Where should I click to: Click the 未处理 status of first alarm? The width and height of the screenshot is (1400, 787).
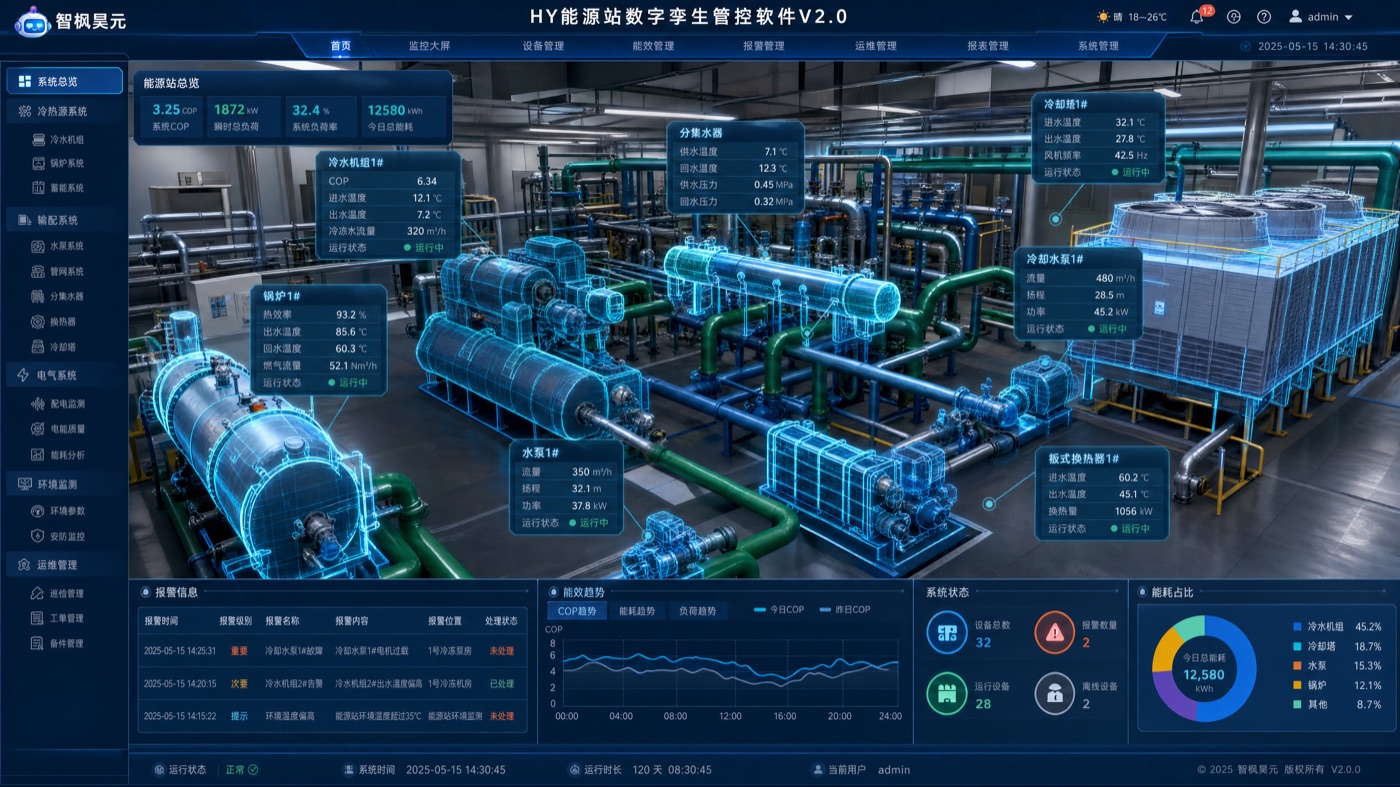pos(502,651)
